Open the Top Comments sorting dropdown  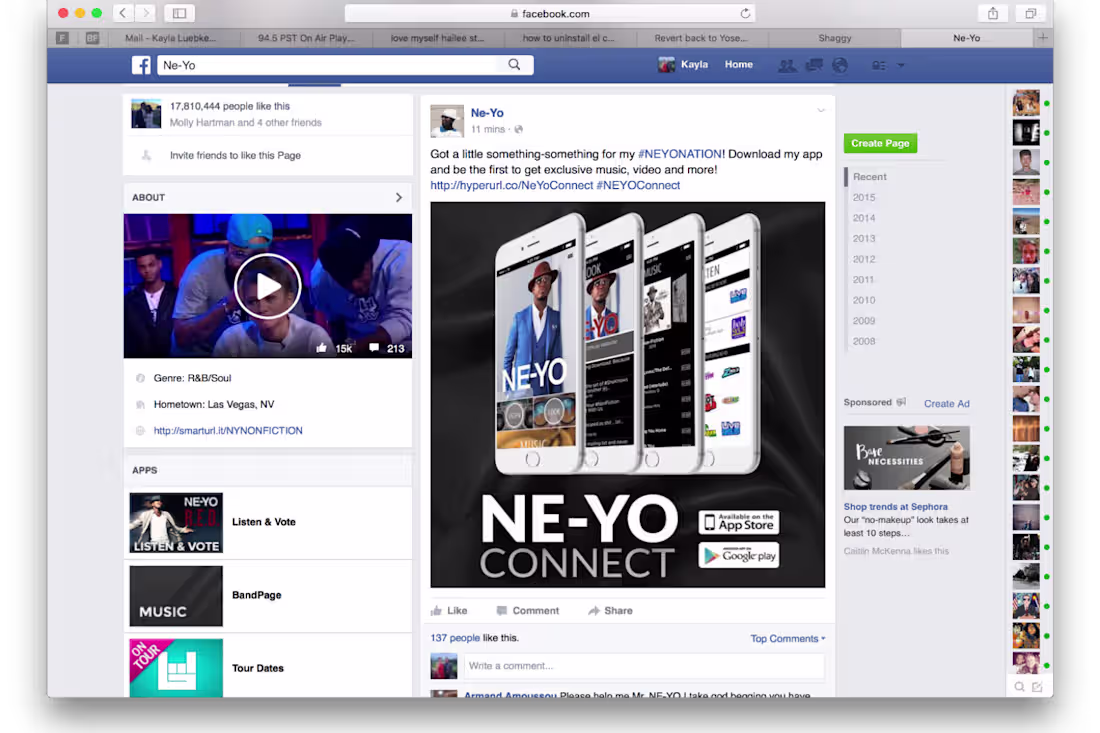point(788,637)
